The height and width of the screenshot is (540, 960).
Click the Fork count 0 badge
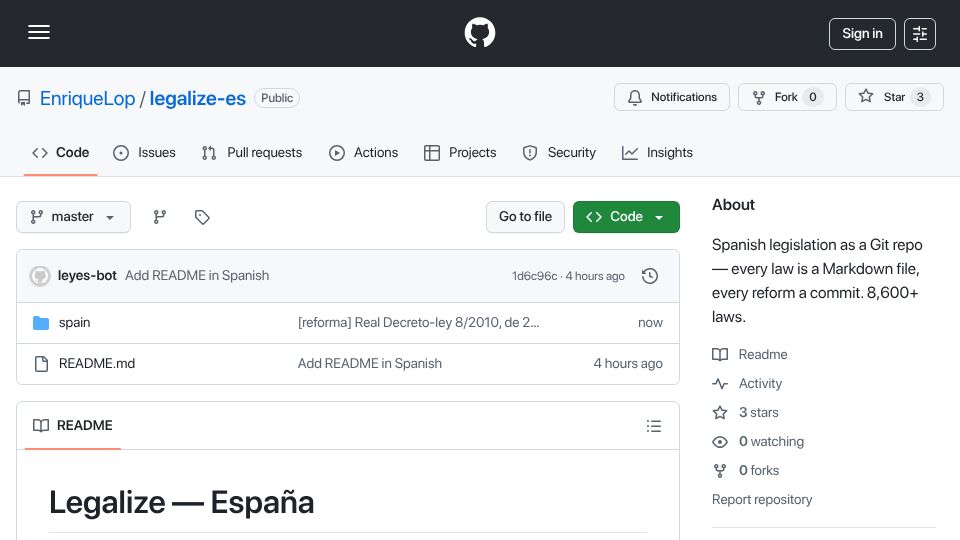click(x=813, y=97)
